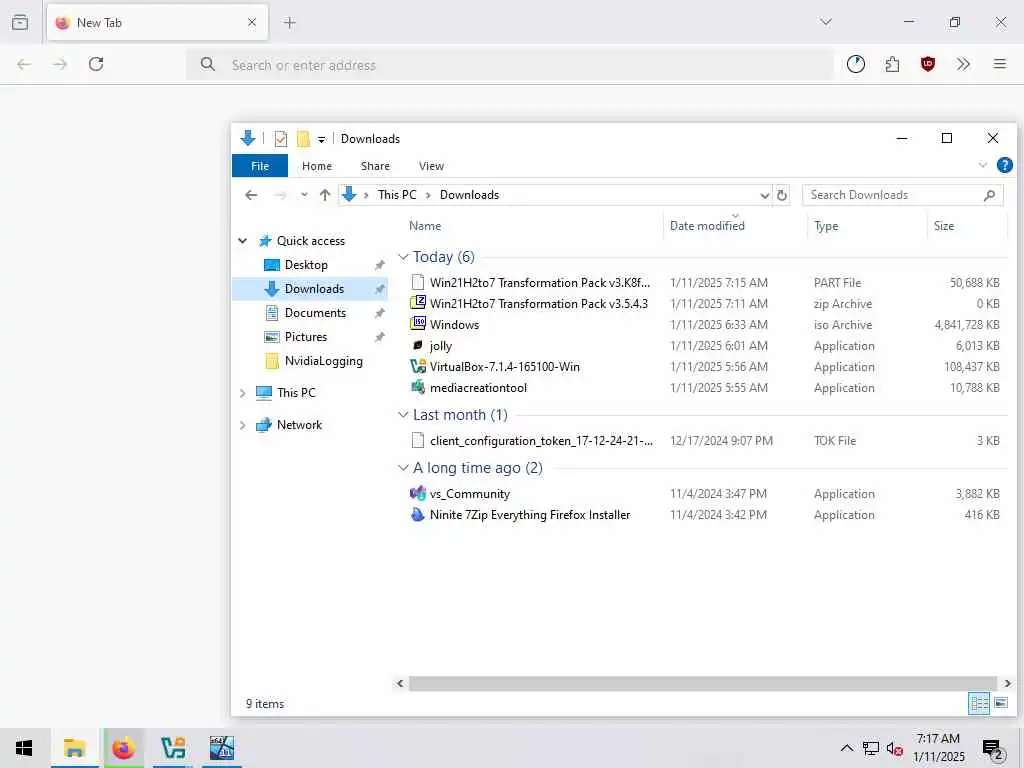
Task: Click Downloads in address breadcrumb
Action: (x=469, y=195)
